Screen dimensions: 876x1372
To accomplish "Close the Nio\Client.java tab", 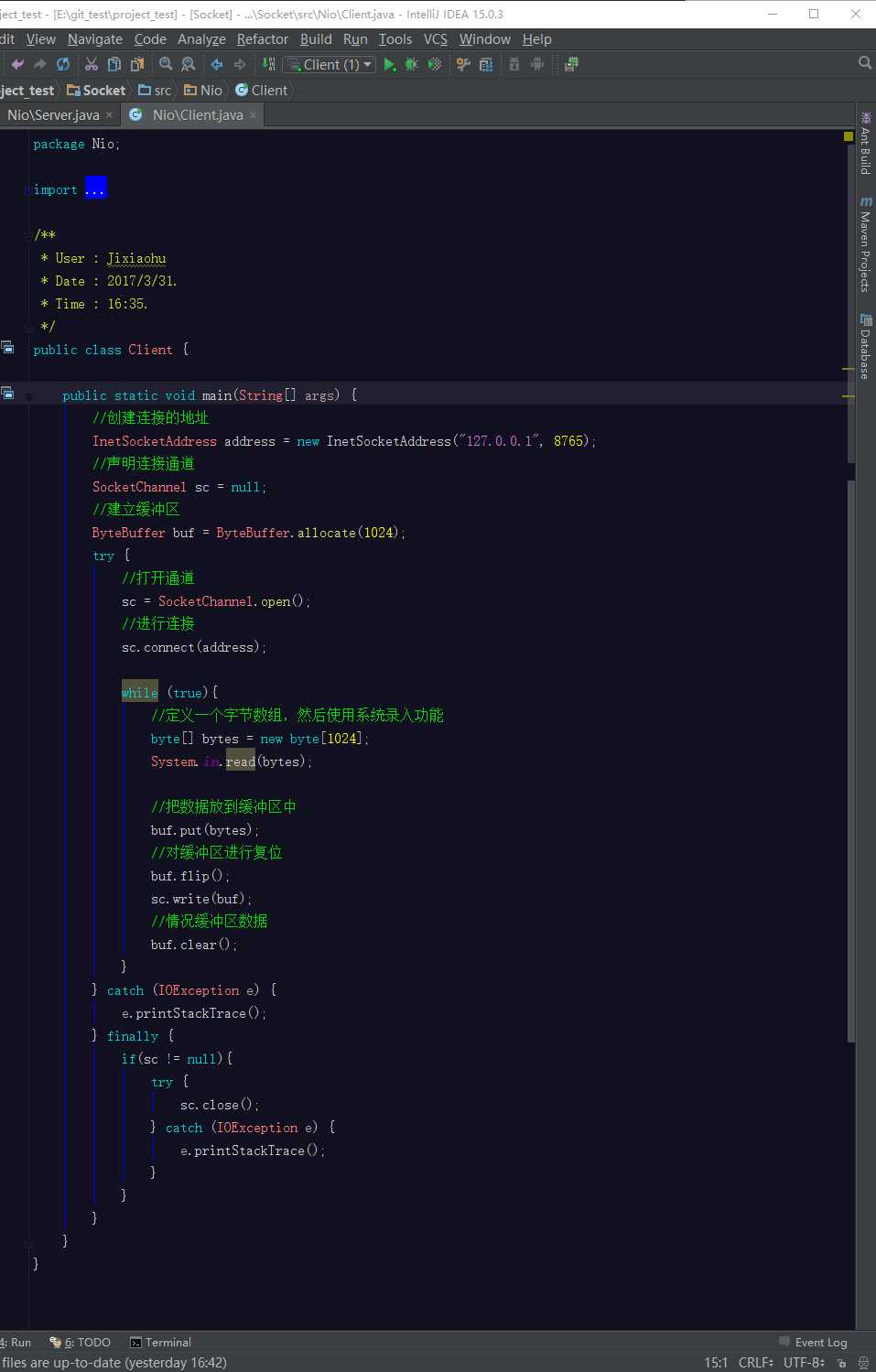I will 254,115.
